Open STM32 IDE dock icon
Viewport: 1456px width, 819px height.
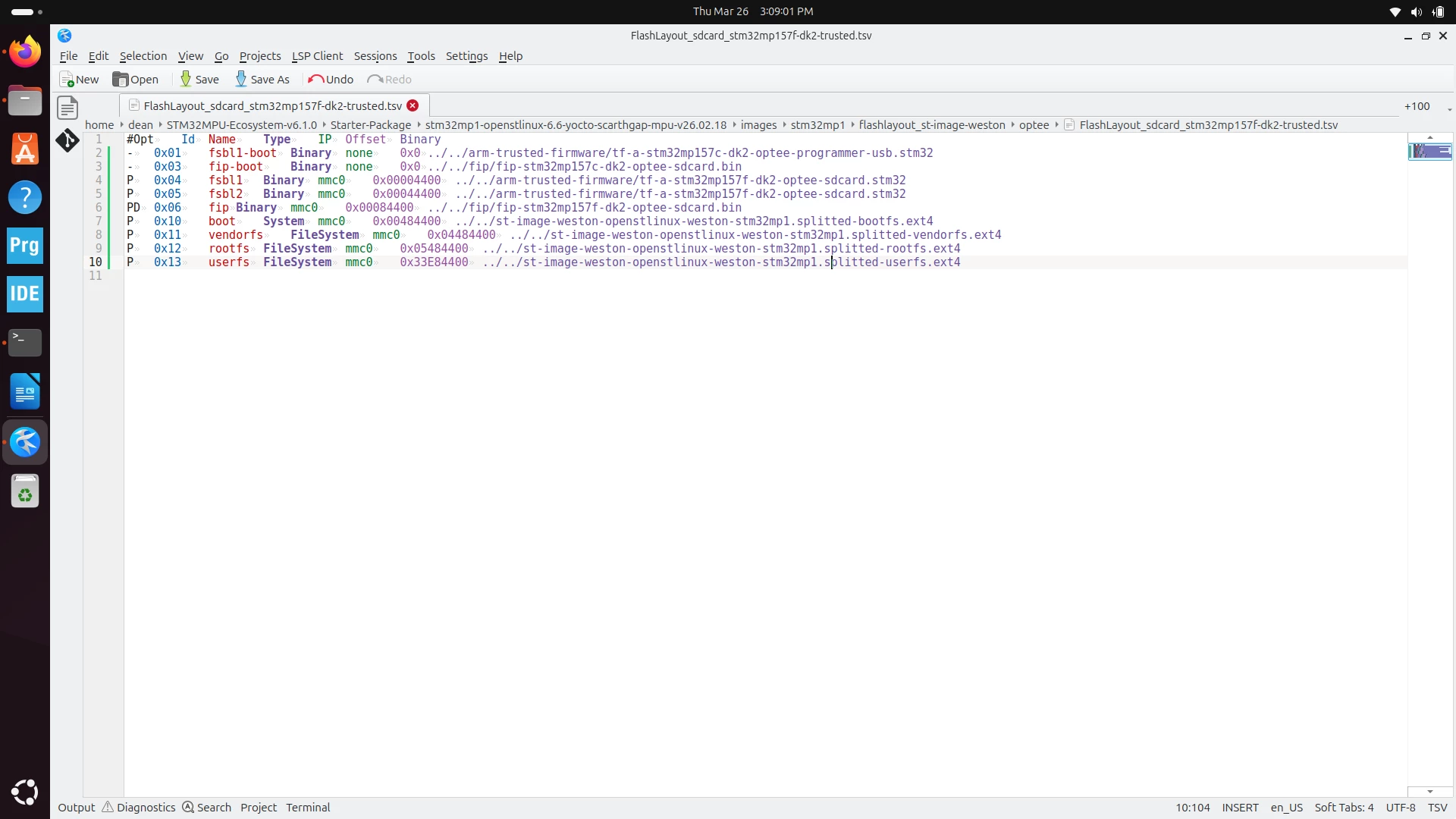point(25,294)
